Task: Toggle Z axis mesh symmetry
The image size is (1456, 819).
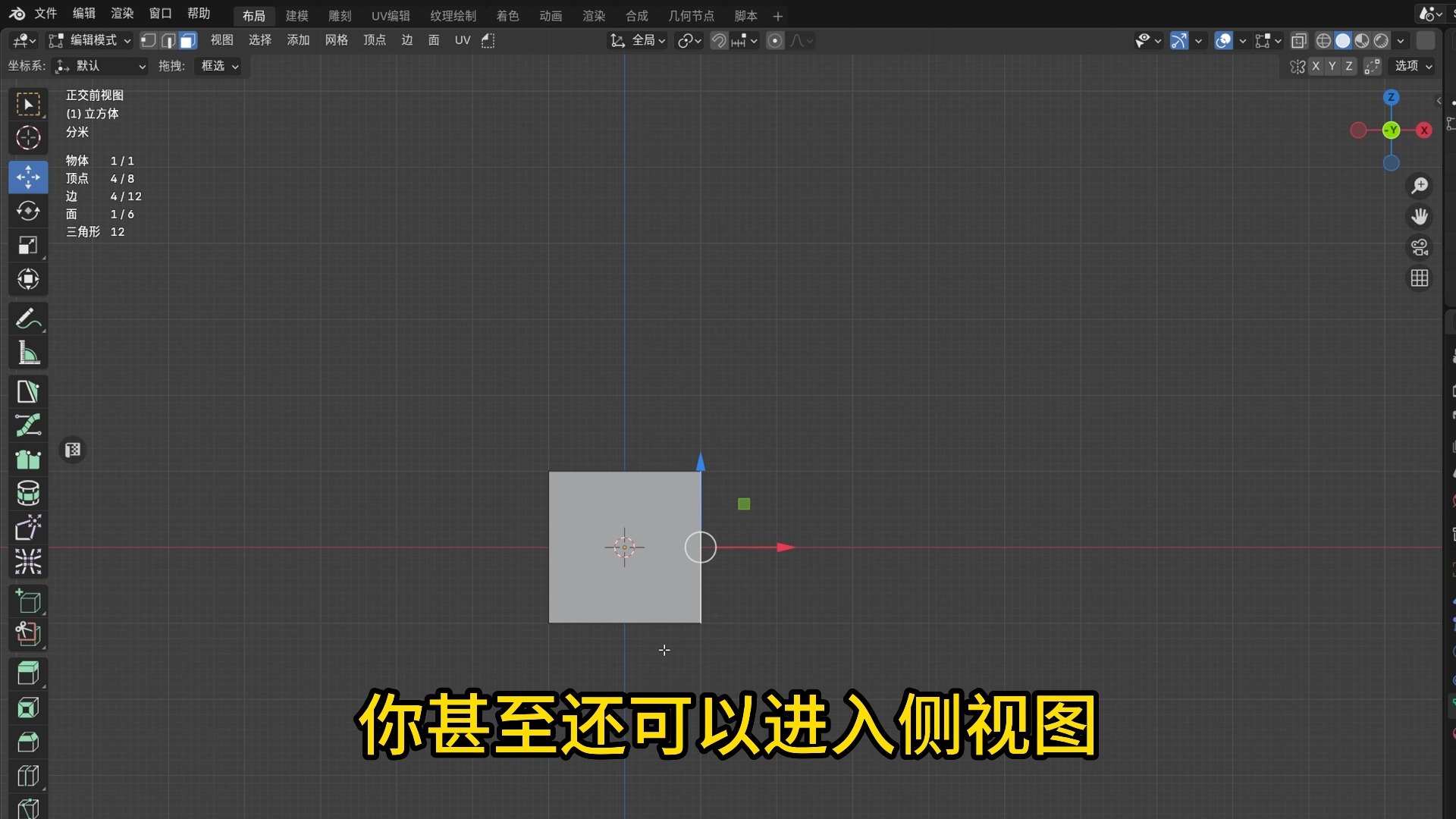Action: click(1349, 66)
